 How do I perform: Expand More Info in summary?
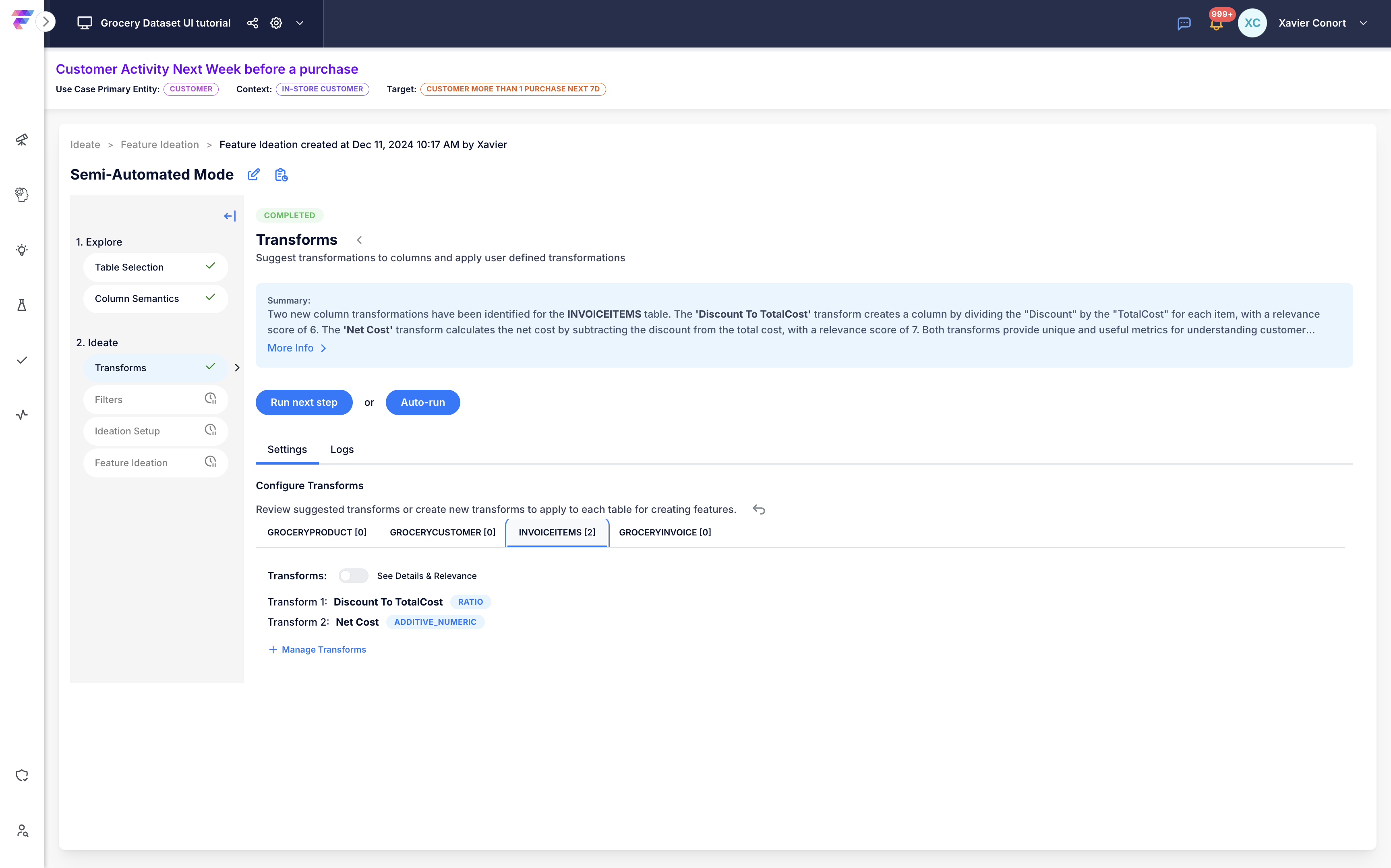click(296, 348)
